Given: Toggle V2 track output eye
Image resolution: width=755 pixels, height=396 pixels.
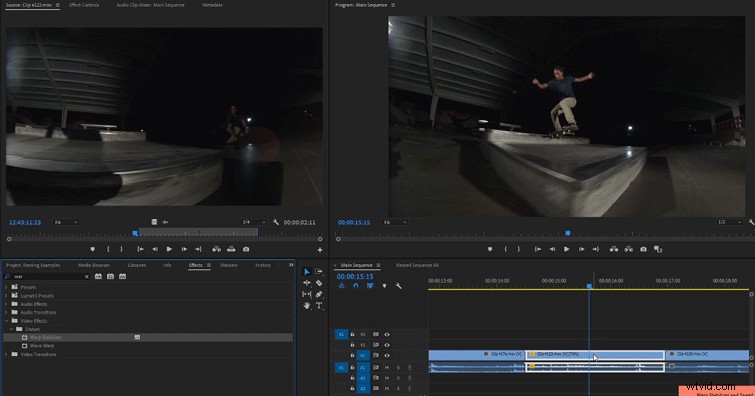Looking at the screenshot, I should (x=387, y=345).
